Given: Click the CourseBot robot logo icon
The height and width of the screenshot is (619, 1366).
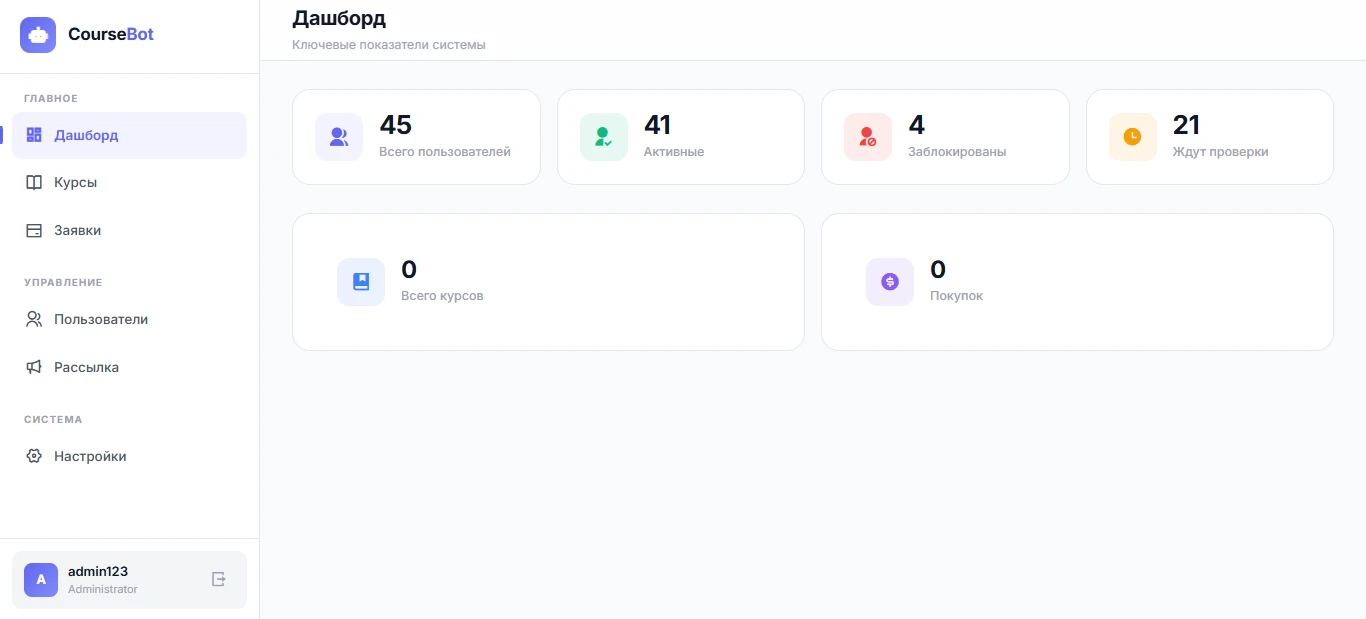Looking at the screenshot, I should (x=38, y=35).
